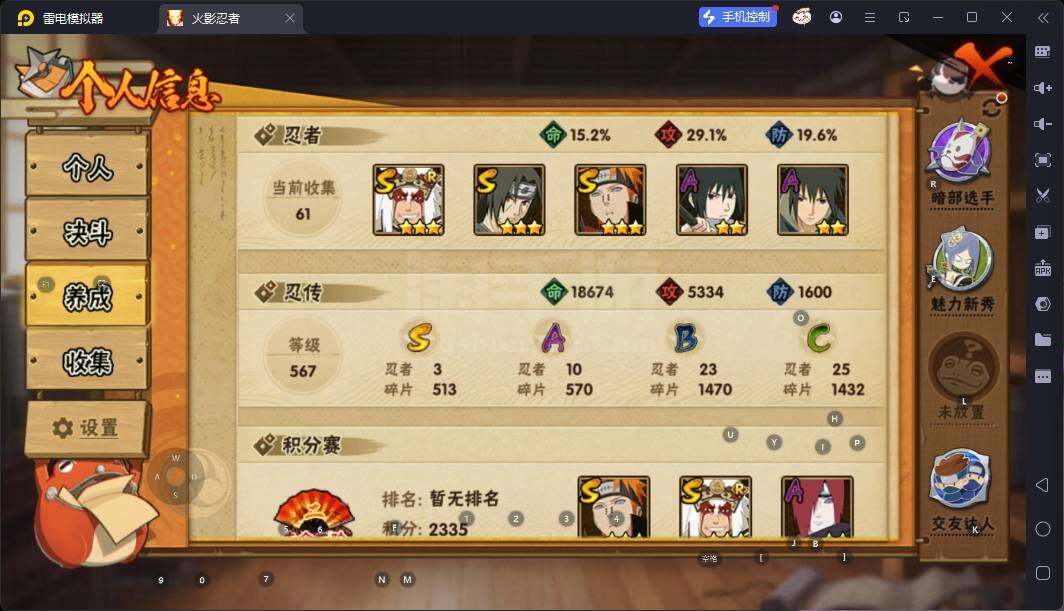The width and height of the screenshot is (1064, 611).
Task: Select the 收集 tab
Action: (x=88, y=361)
